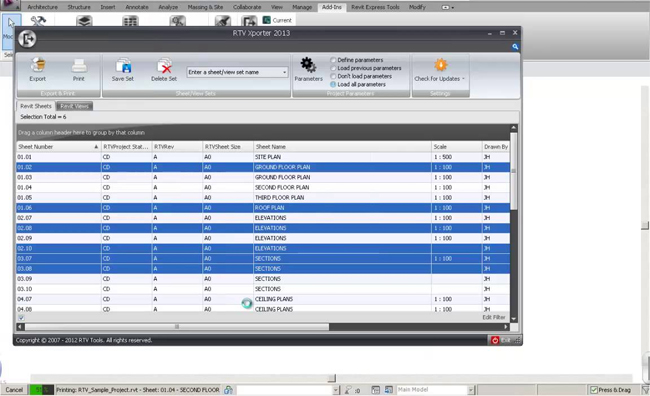Open the Main Model dropdown in status bar
The image size is (650, 396).
(471, 390)
